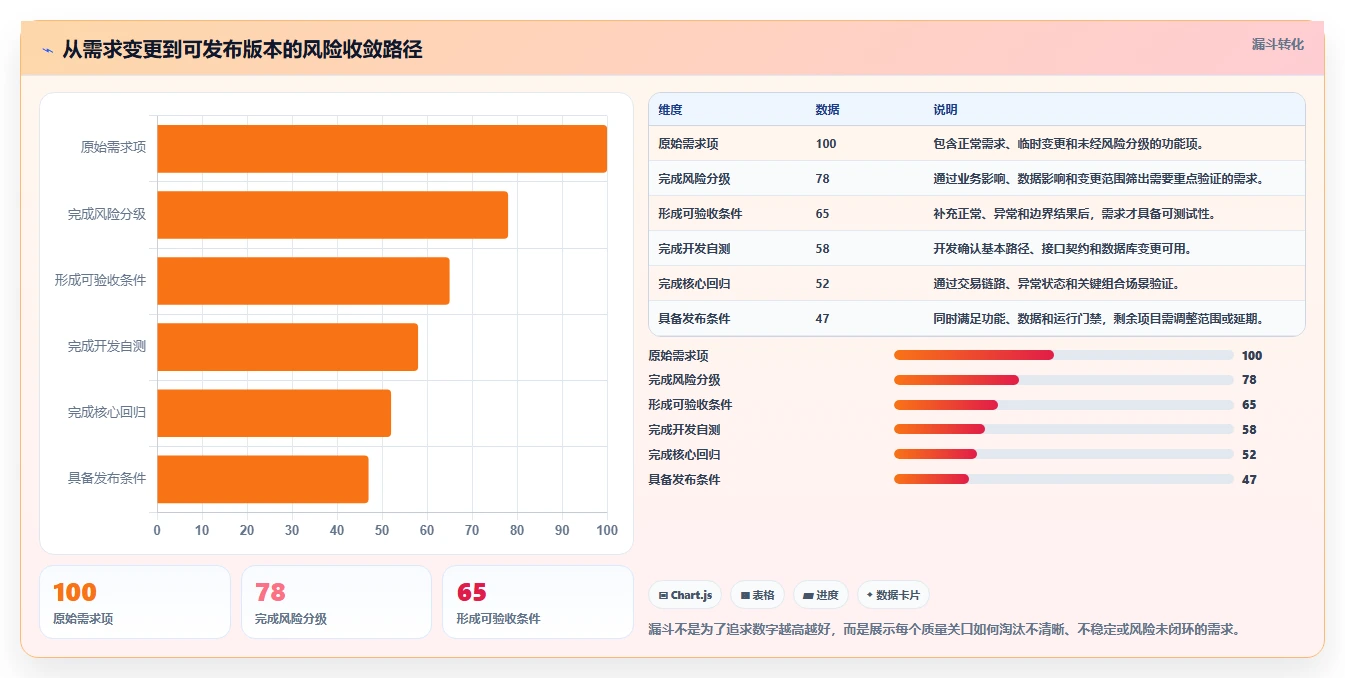Click the progress value 52 beside 完成核心回归
Viewport: 1345px width, 678px height.
click(1249, 455)
